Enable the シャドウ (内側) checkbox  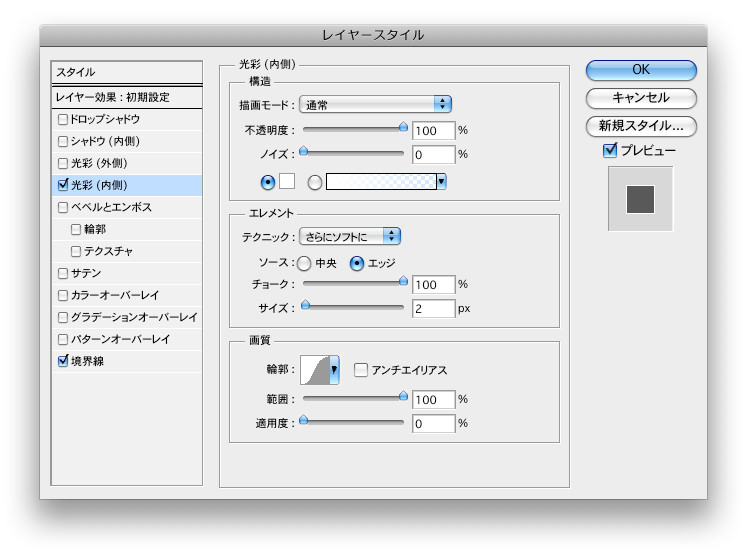point(62,141)
